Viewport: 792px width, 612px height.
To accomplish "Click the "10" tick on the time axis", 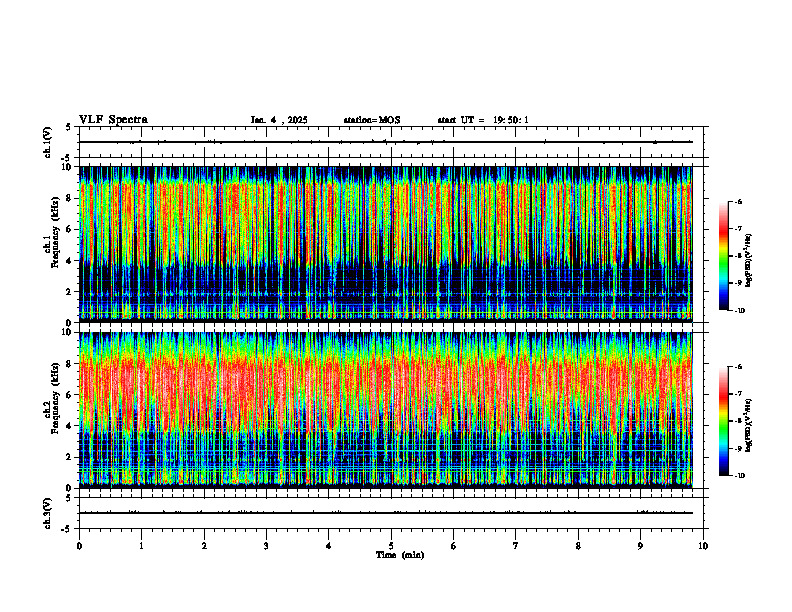I will pyautogui.click(x=703, y=546).
